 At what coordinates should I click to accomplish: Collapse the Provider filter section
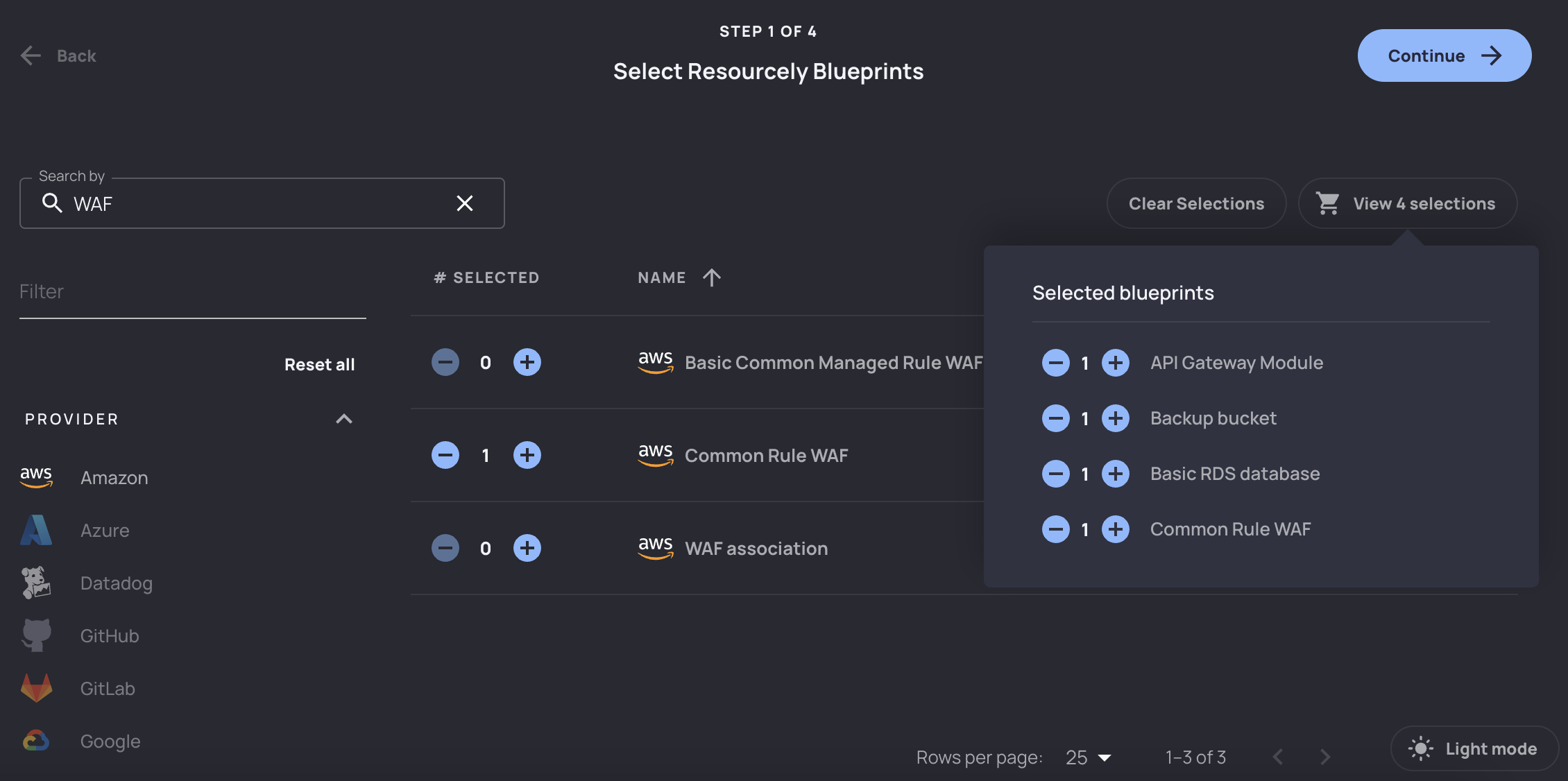click(x=344, y=419)
